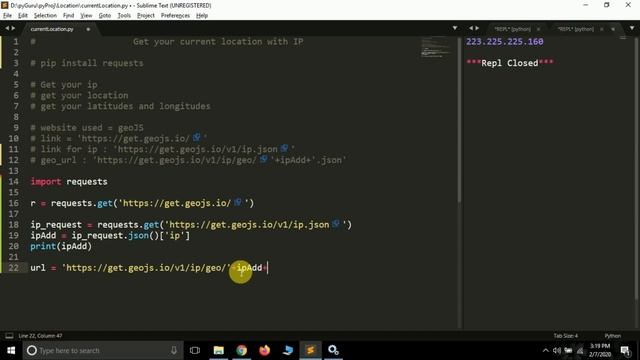Click line number 14 in gutter
Screen dimensions: 640x360
pos(13,181)
